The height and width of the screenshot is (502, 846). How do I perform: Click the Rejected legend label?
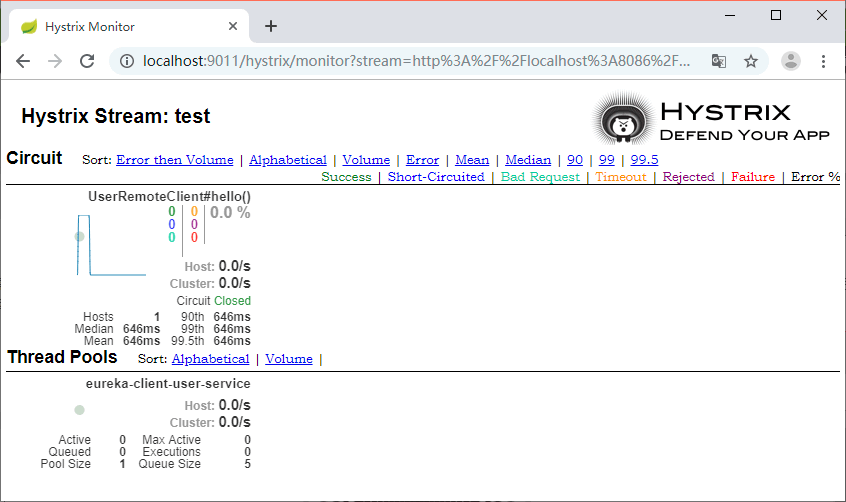point(688,177)
